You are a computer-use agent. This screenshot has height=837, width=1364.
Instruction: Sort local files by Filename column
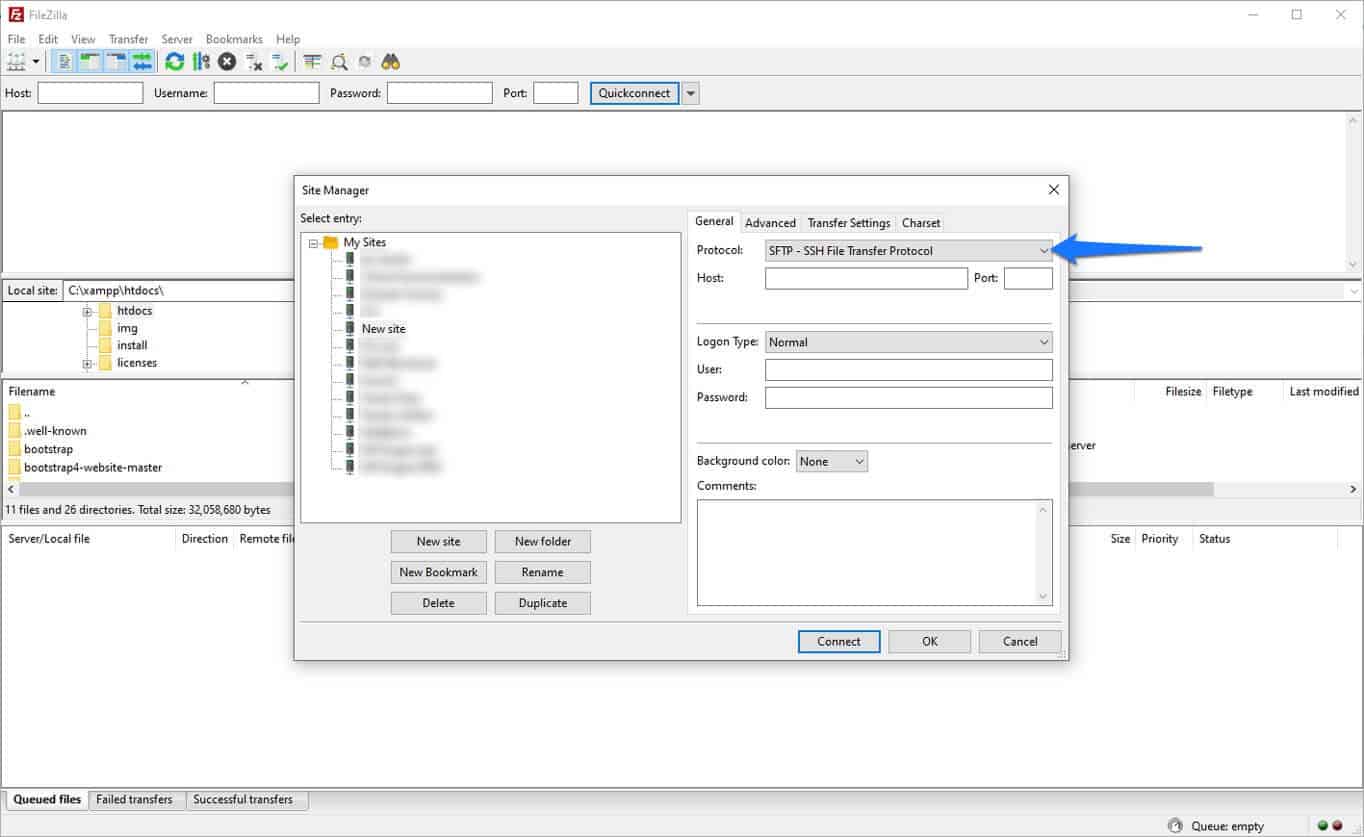32,391
